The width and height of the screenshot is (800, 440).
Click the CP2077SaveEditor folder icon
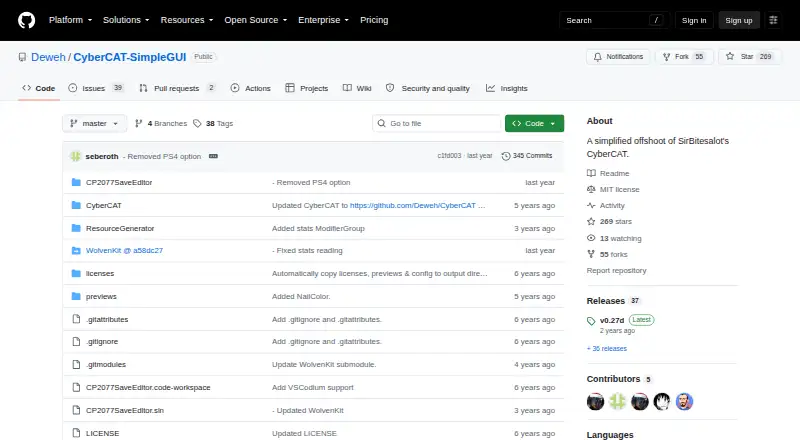pos(76,182)
